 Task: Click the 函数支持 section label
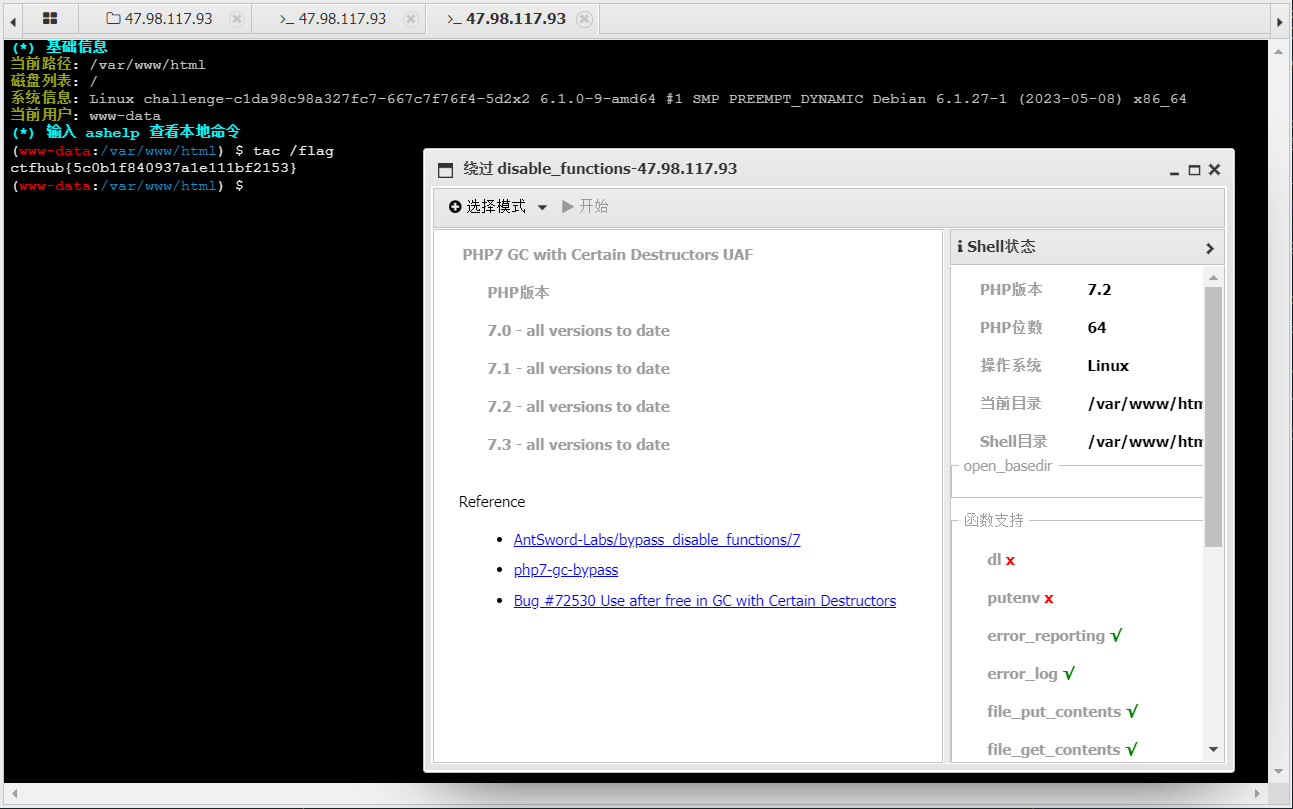994,520
